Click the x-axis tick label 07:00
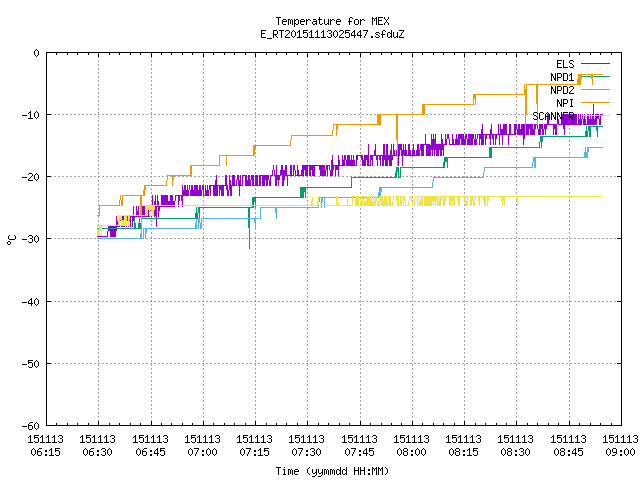The width and height of the screenshot is (640, 480). coord(202,452)
